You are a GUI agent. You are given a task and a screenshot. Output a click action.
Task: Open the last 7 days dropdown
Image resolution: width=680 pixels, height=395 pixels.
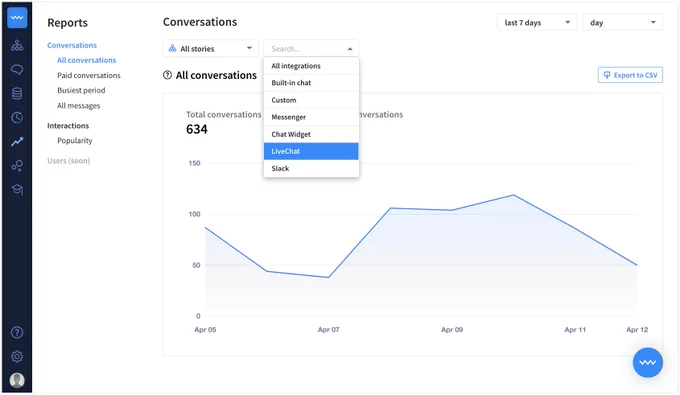[537, 23]
